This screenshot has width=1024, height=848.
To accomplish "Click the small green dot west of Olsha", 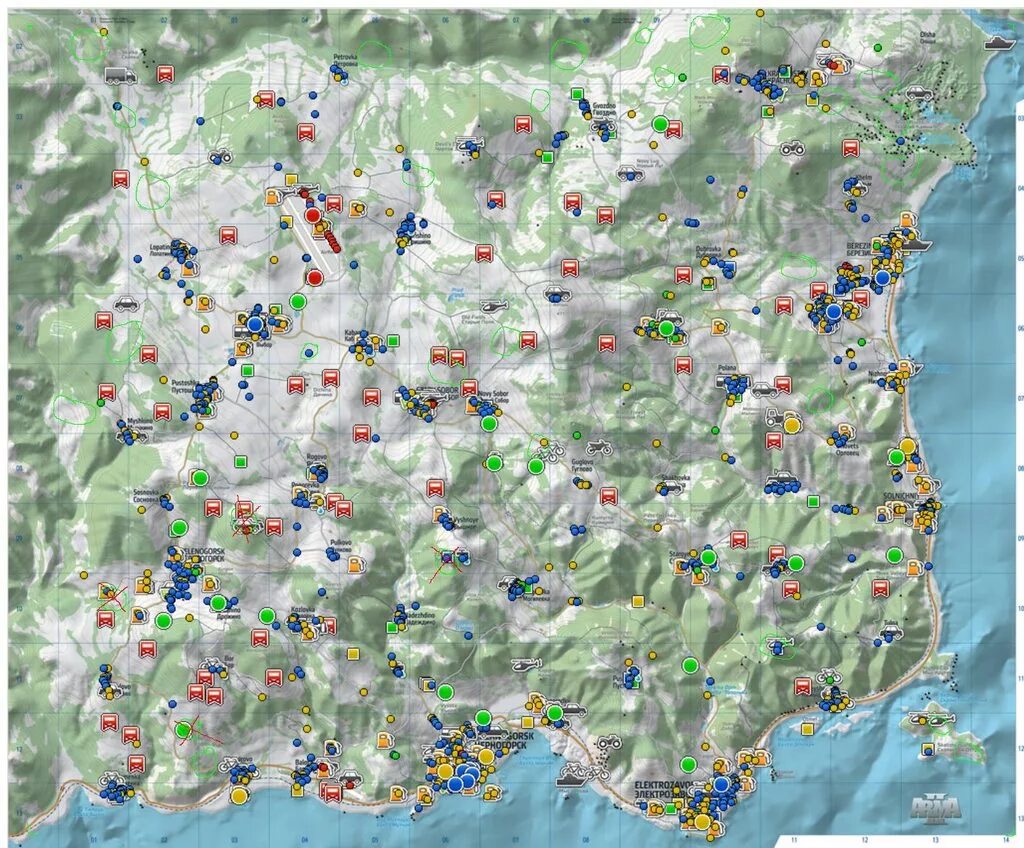I will [x=878, y=47].
